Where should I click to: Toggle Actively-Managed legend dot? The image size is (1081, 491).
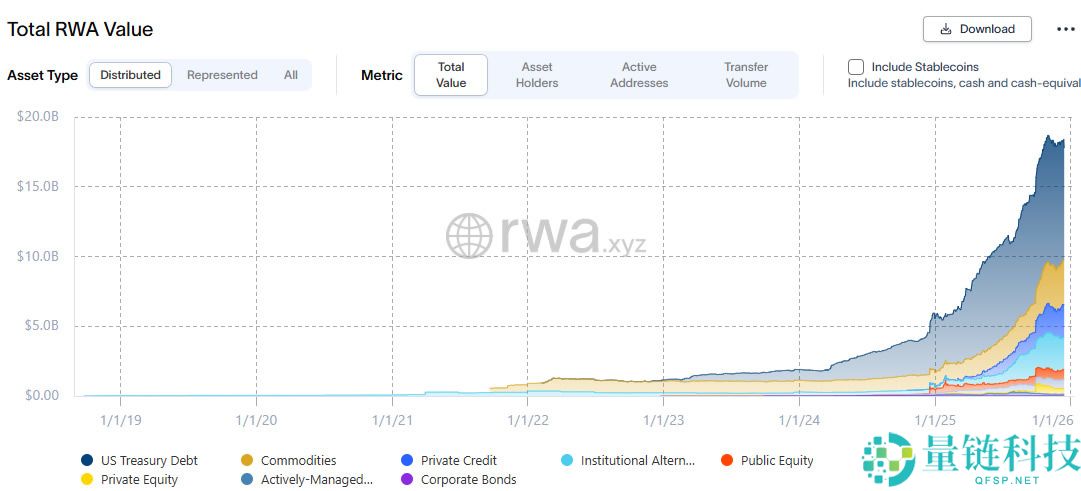[x=247, y=480]
